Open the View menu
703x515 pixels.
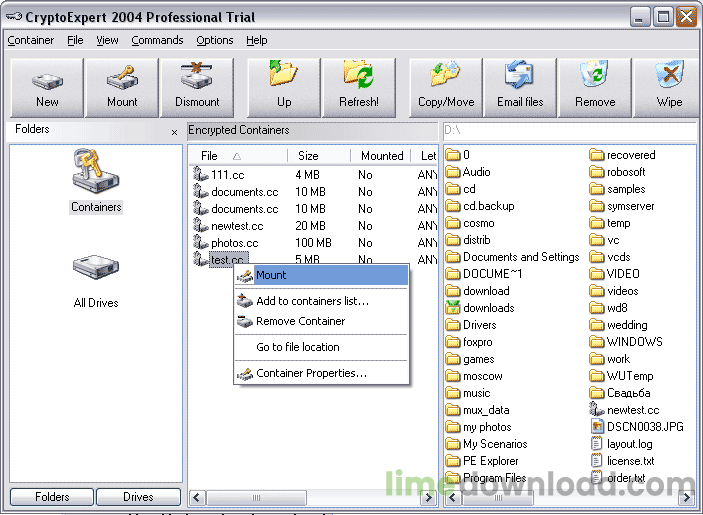click(x=107, y=40)
